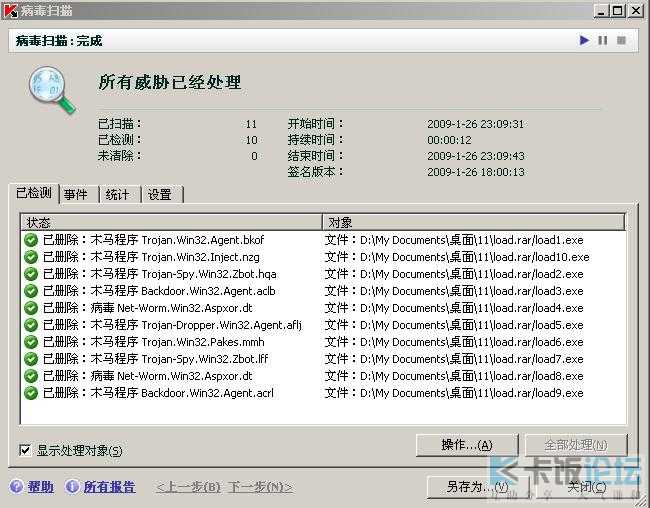650x508 pixels.
Task: Click the Kaspersky logo in title bar
Action: [10, 10]
